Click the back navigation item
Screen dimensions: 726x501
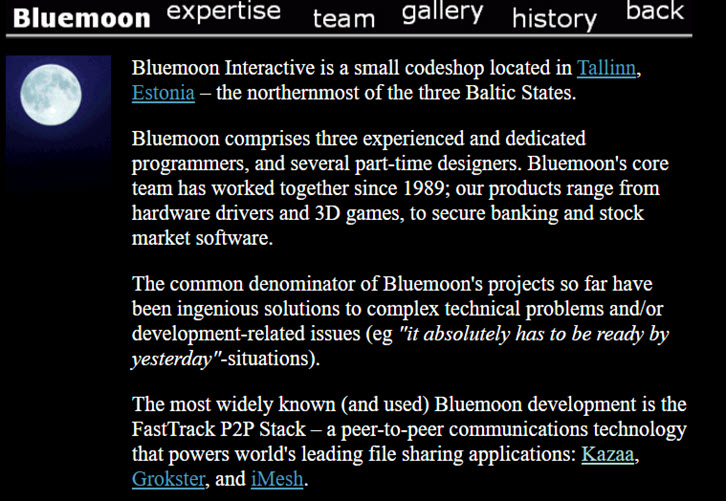click(655, 11)
